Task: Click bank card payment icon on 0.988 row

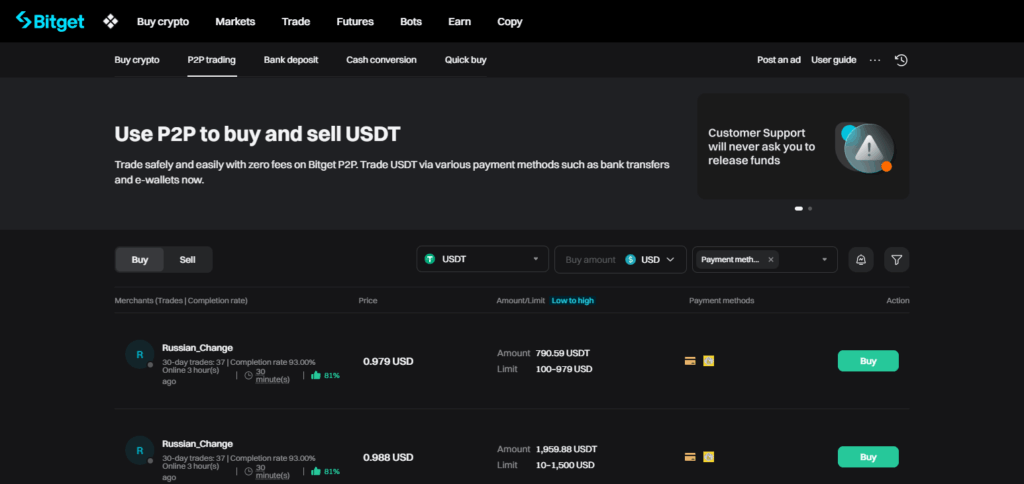Action: 690,457
